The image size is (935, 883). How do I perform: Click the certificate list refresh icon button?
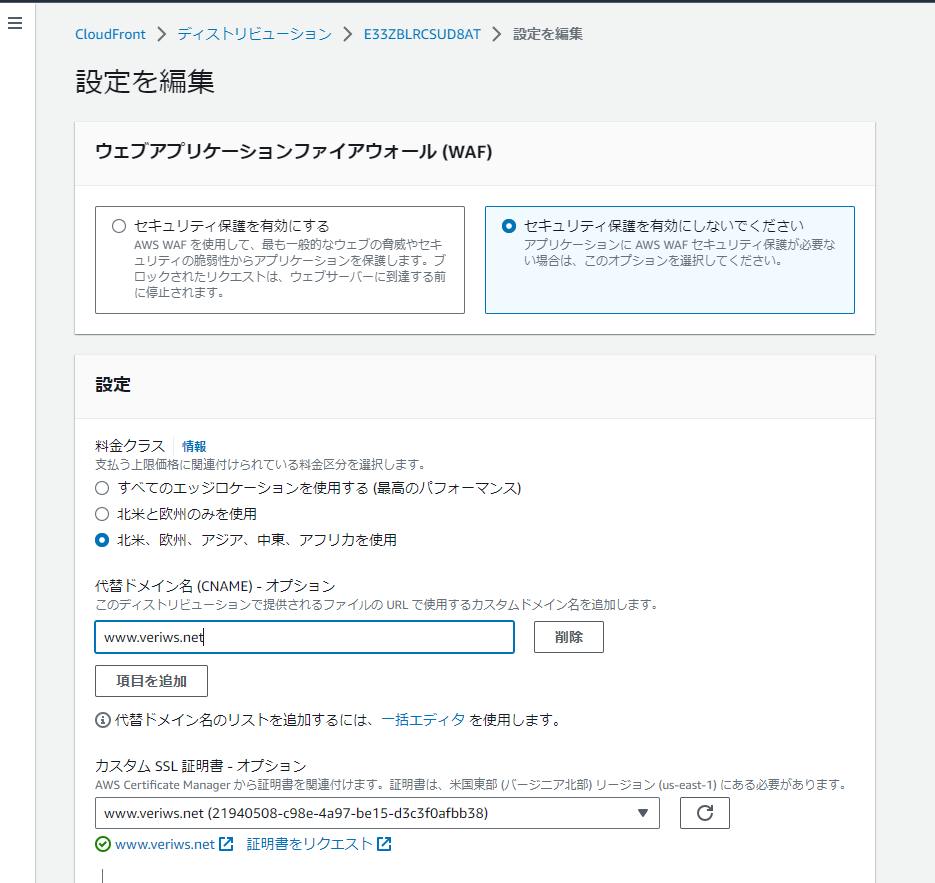coord(704,813)
